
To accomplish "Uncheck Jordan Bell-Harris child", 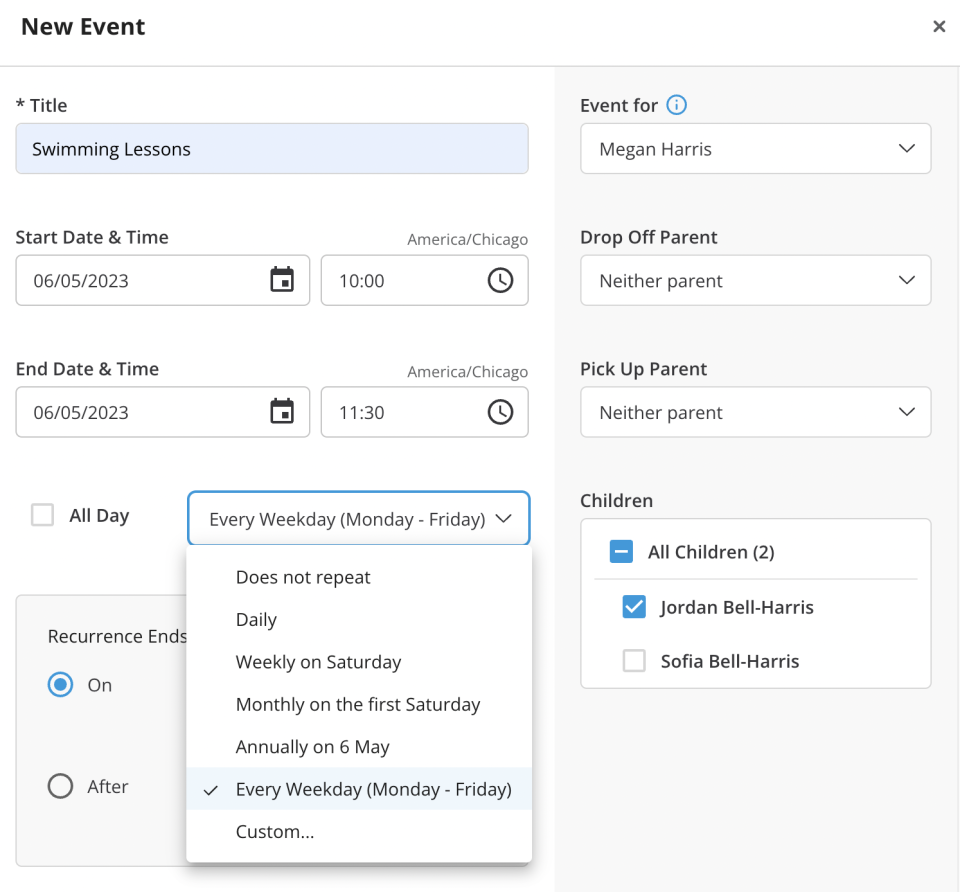I will pos(634,607).
